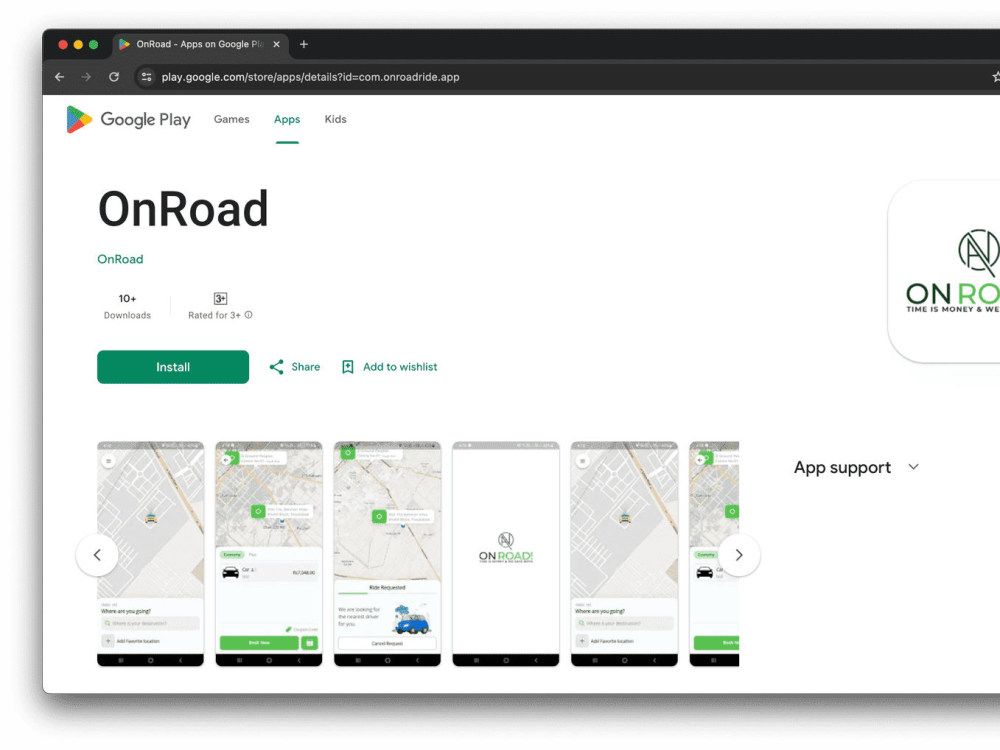The width and height of the screenshot is (1000, 750).
Task: Expand the App support section
Action: (913, 467)
